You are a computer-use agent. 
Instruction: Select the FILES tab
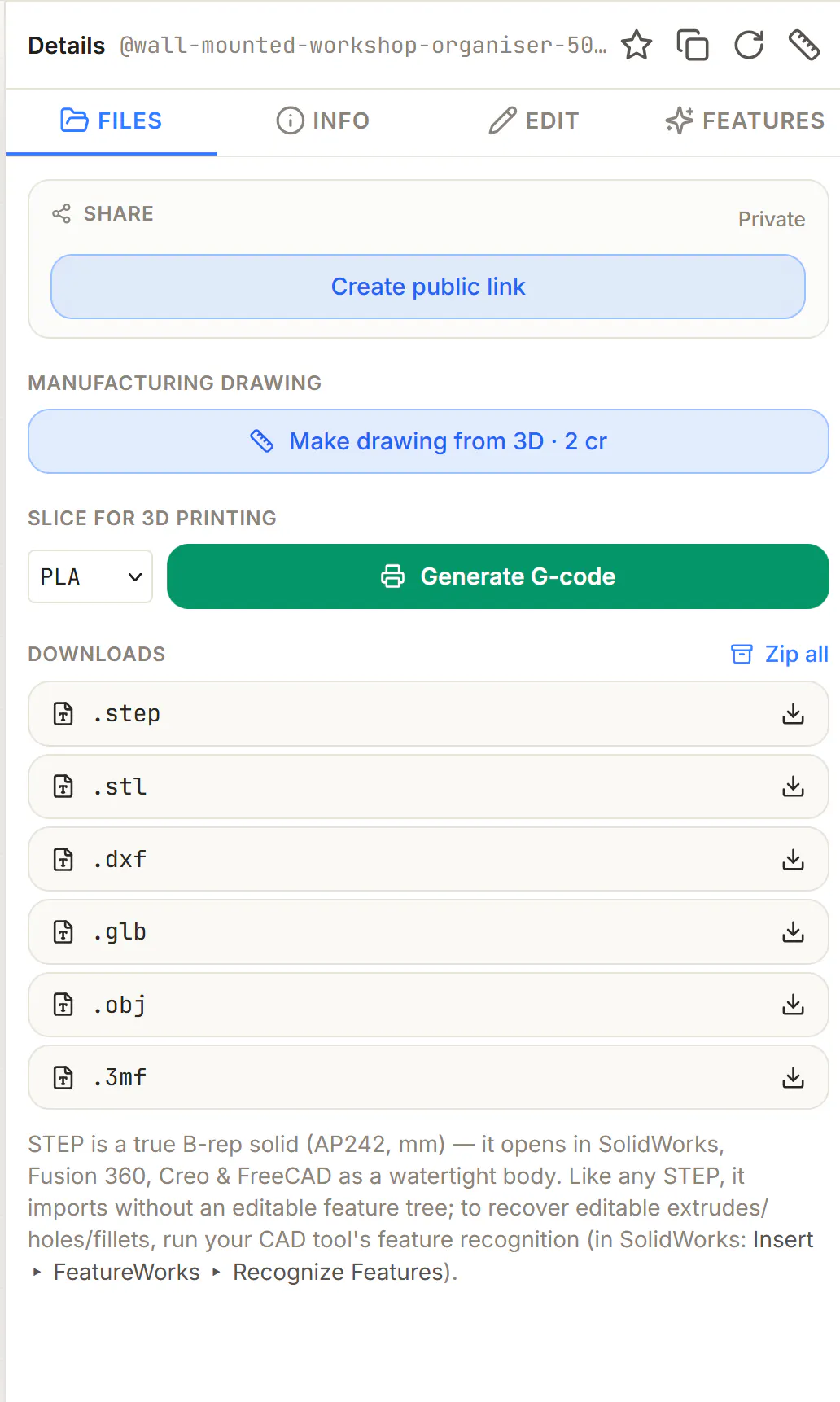click(x=112, y=120)
